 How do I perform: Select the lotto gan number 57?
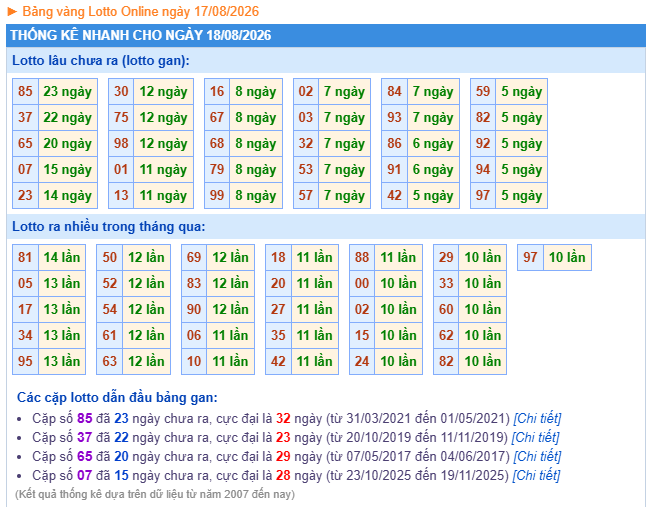point(306,195)
